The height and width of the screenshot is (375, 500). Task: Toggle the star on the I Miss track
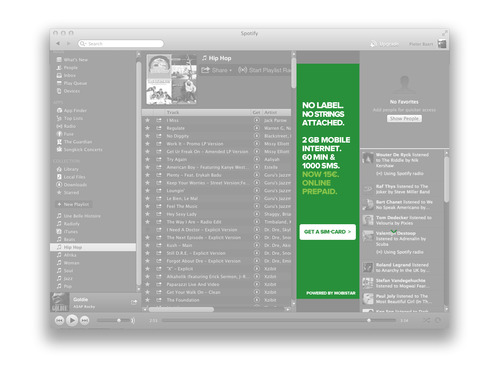tap(147, 120)
